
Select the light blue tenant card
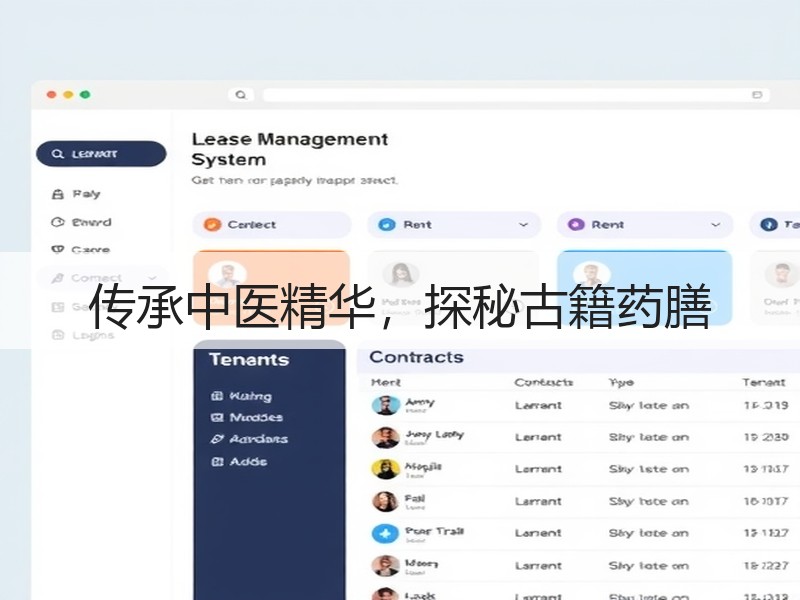pyautogui.click(x=645, y=287)
